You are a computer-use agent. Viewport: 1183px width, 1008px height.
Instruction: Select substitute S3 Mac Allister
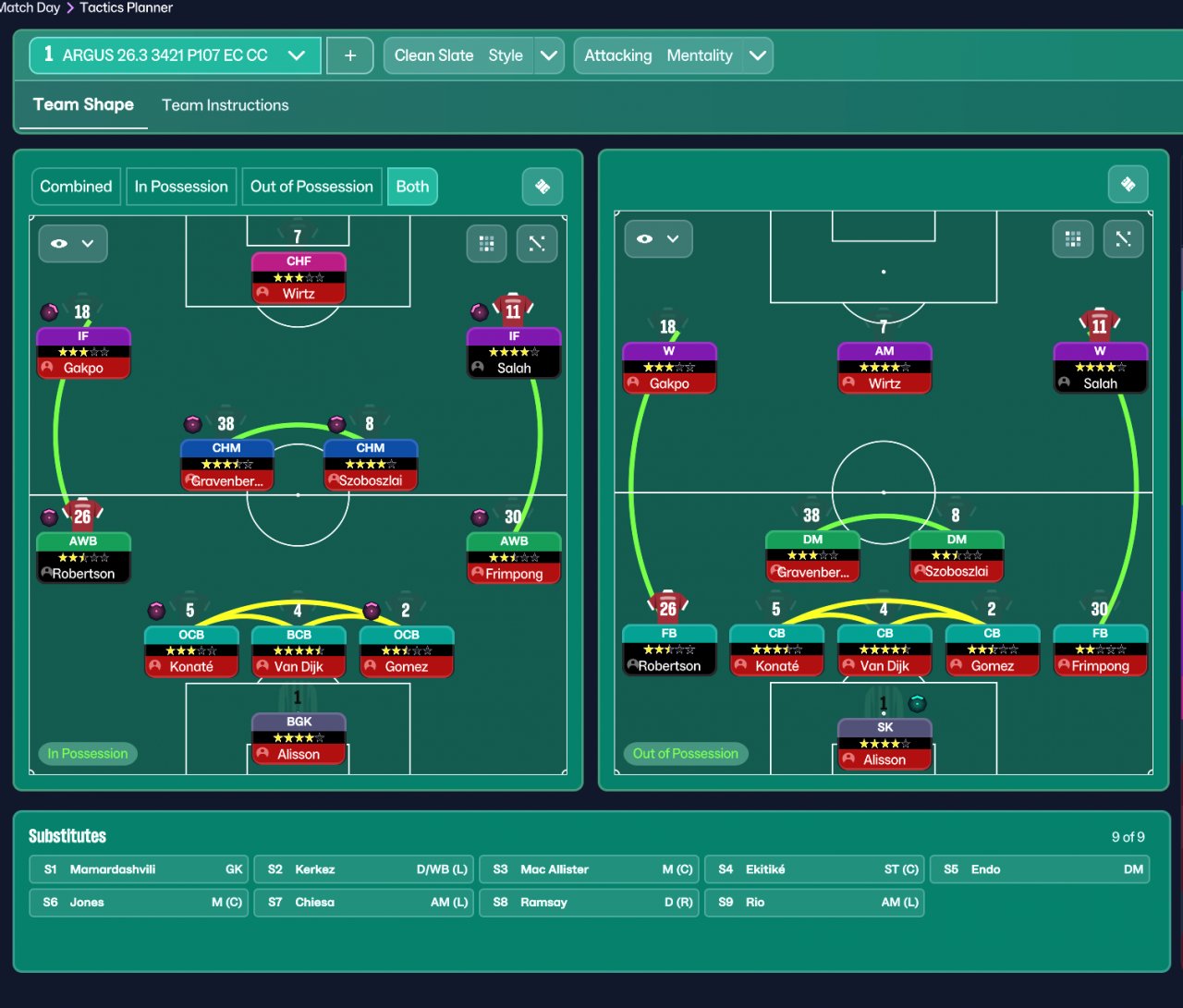(590, 869)
